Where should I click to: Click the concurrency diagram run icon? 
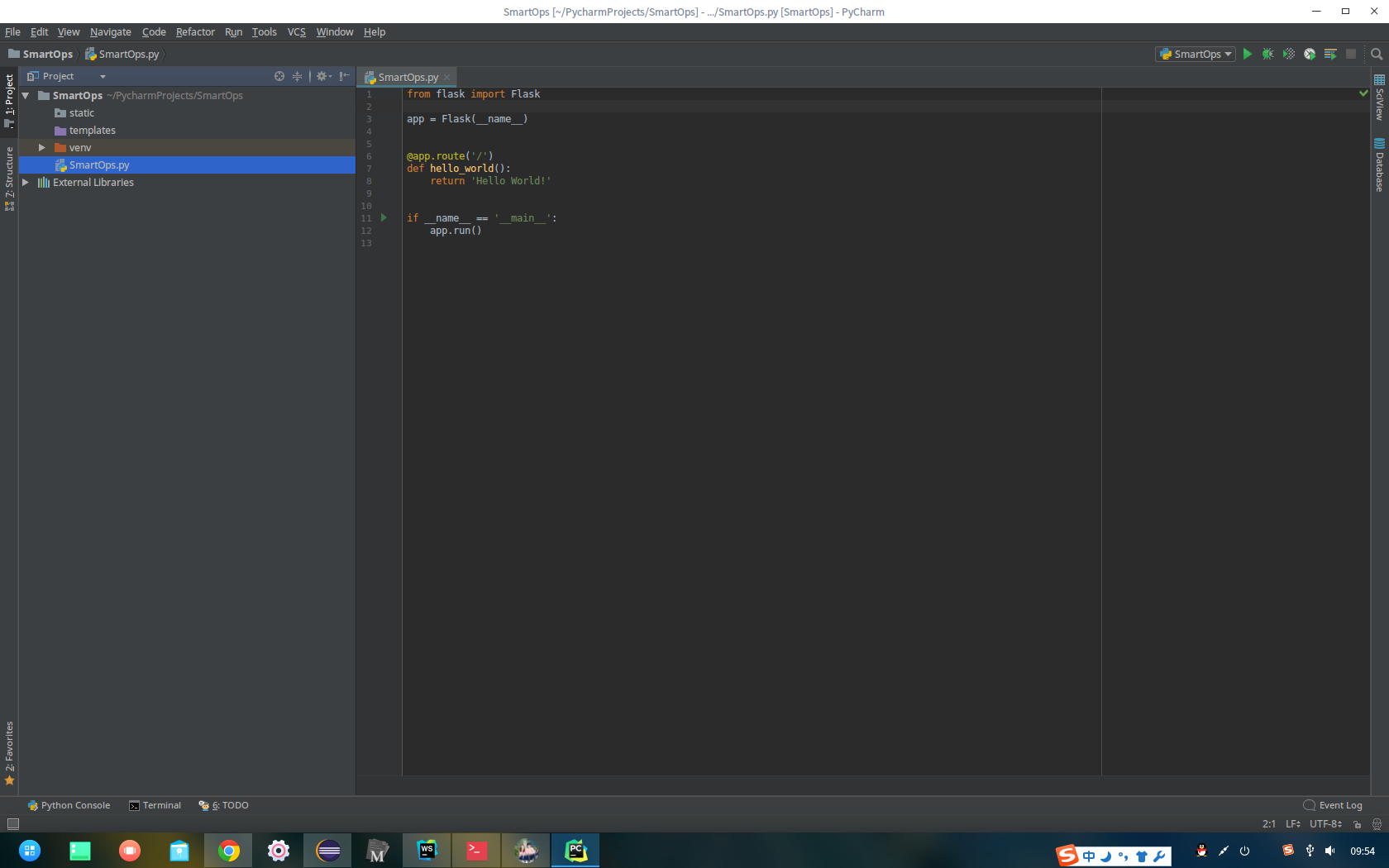tap(1330, 54)
